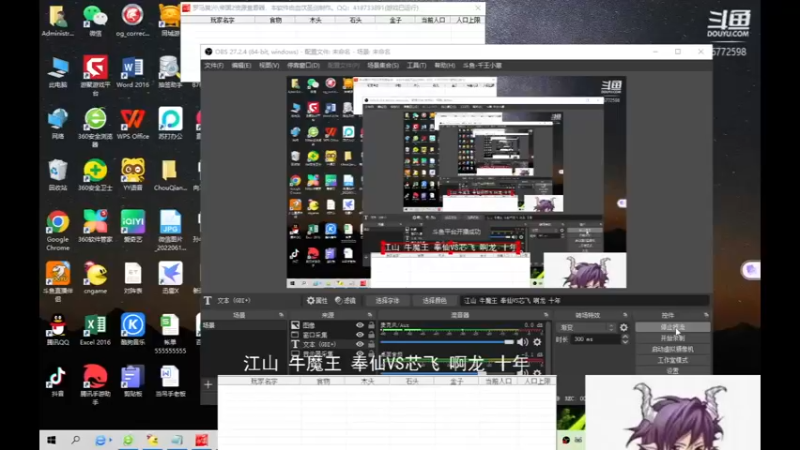Image resolution: width=800 pixels, height=450 pixels.
Task: Open mic/Aux mixer settings gear
Action: pyautogui.click(x=537, y=342)
